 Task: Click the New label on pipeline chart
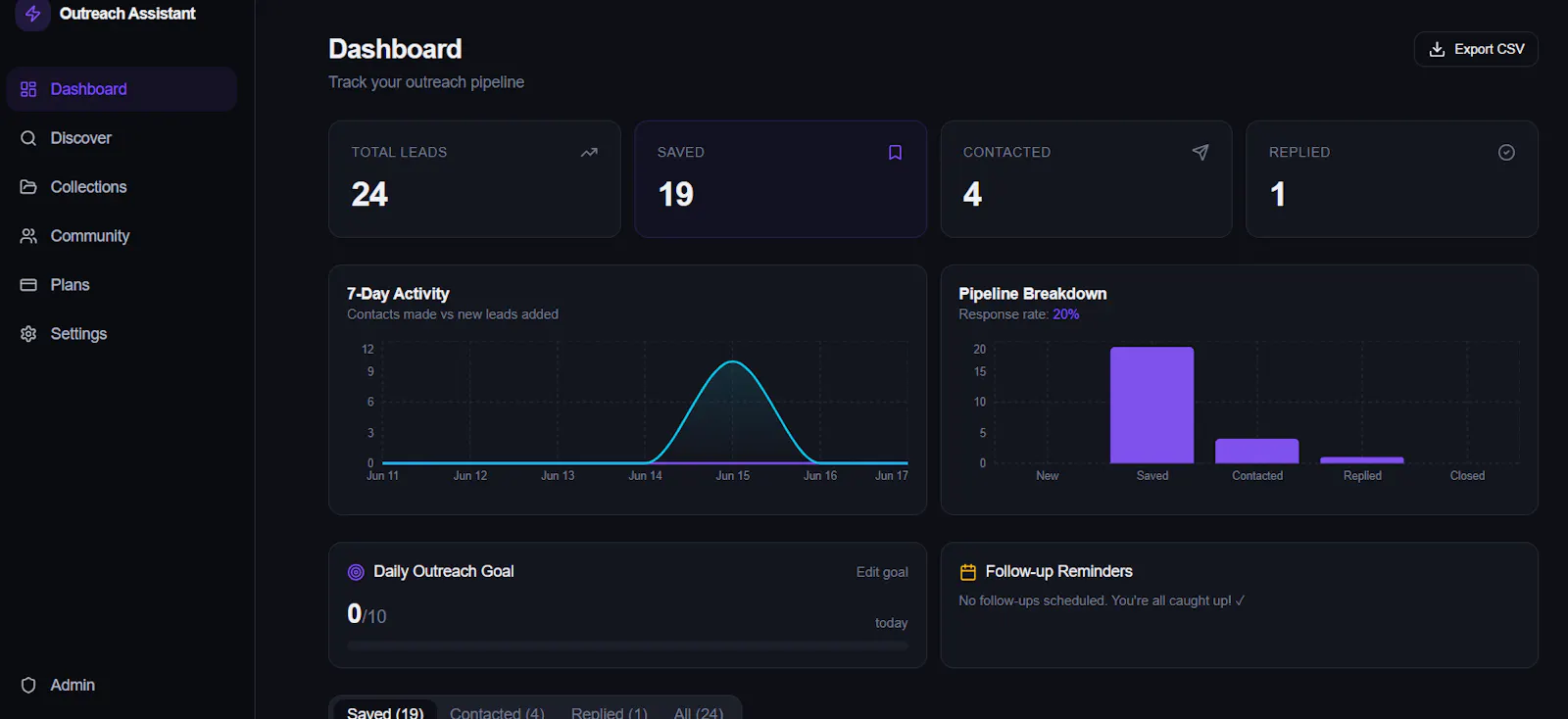tap(1048, 476)
